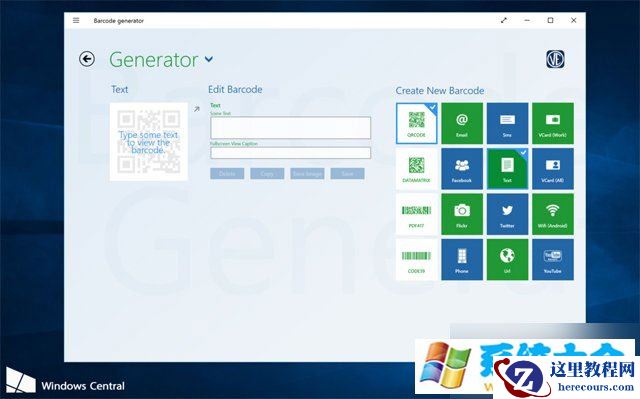Click the QR code preview thumbnail
The width and height of the screenshot is (640, 399).
click(149, 142)
